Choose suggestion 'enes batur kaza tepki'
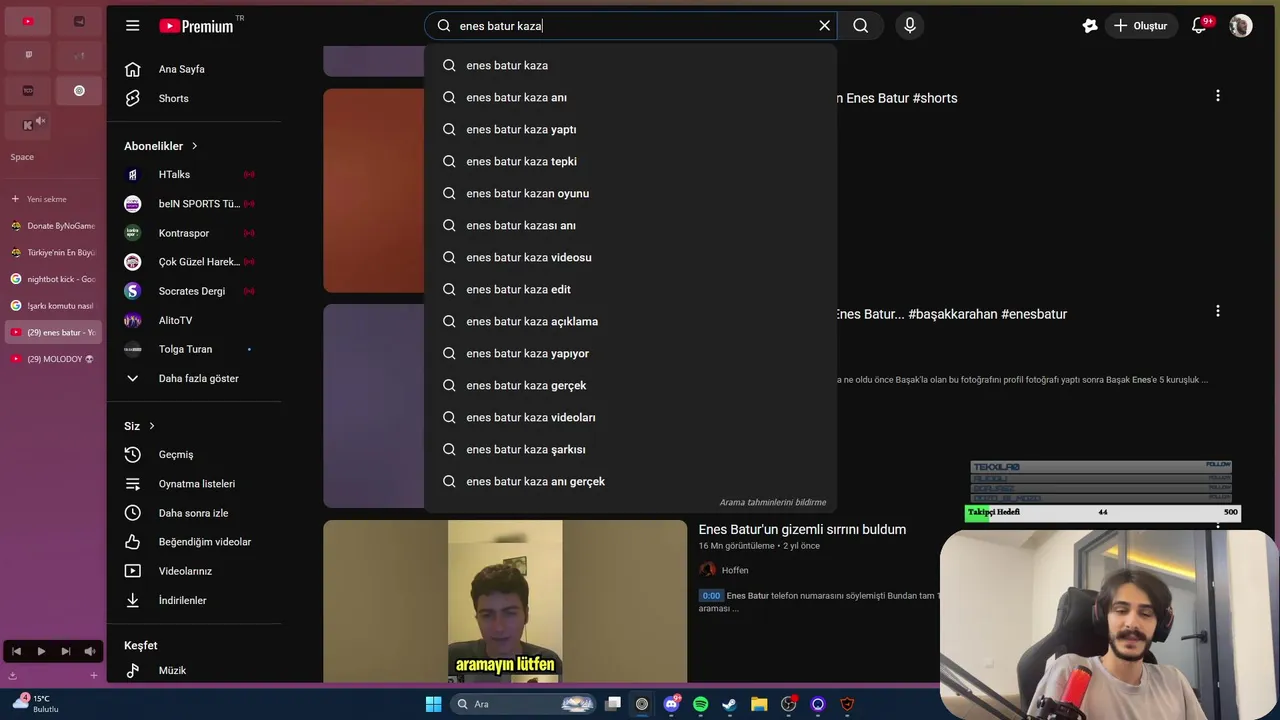Image resolution: width=1280 pixels, height=720 pixels. tap(630, 161)
